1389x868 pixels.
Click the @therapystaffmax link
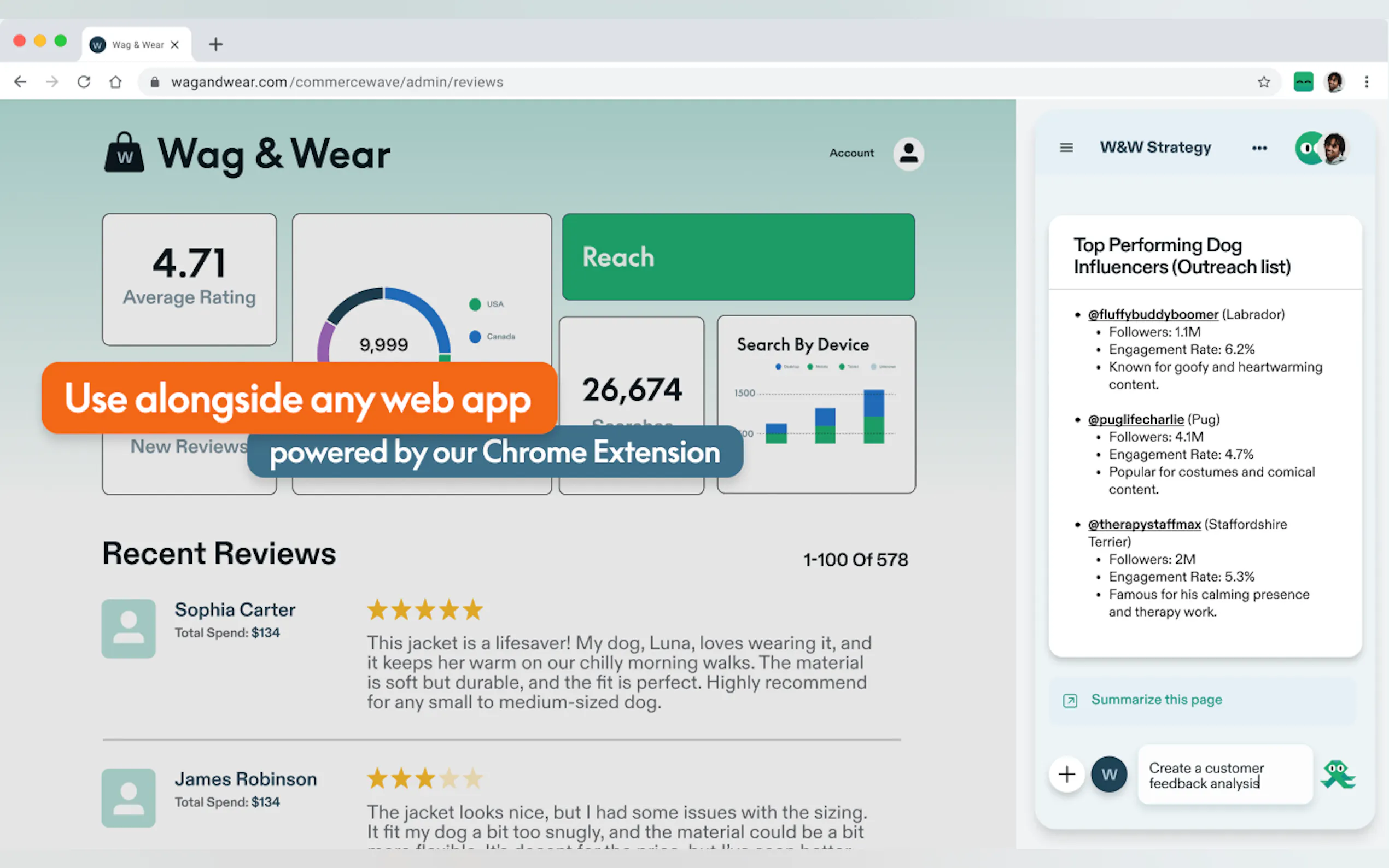pyautogui.click(x=1144, y=524)
